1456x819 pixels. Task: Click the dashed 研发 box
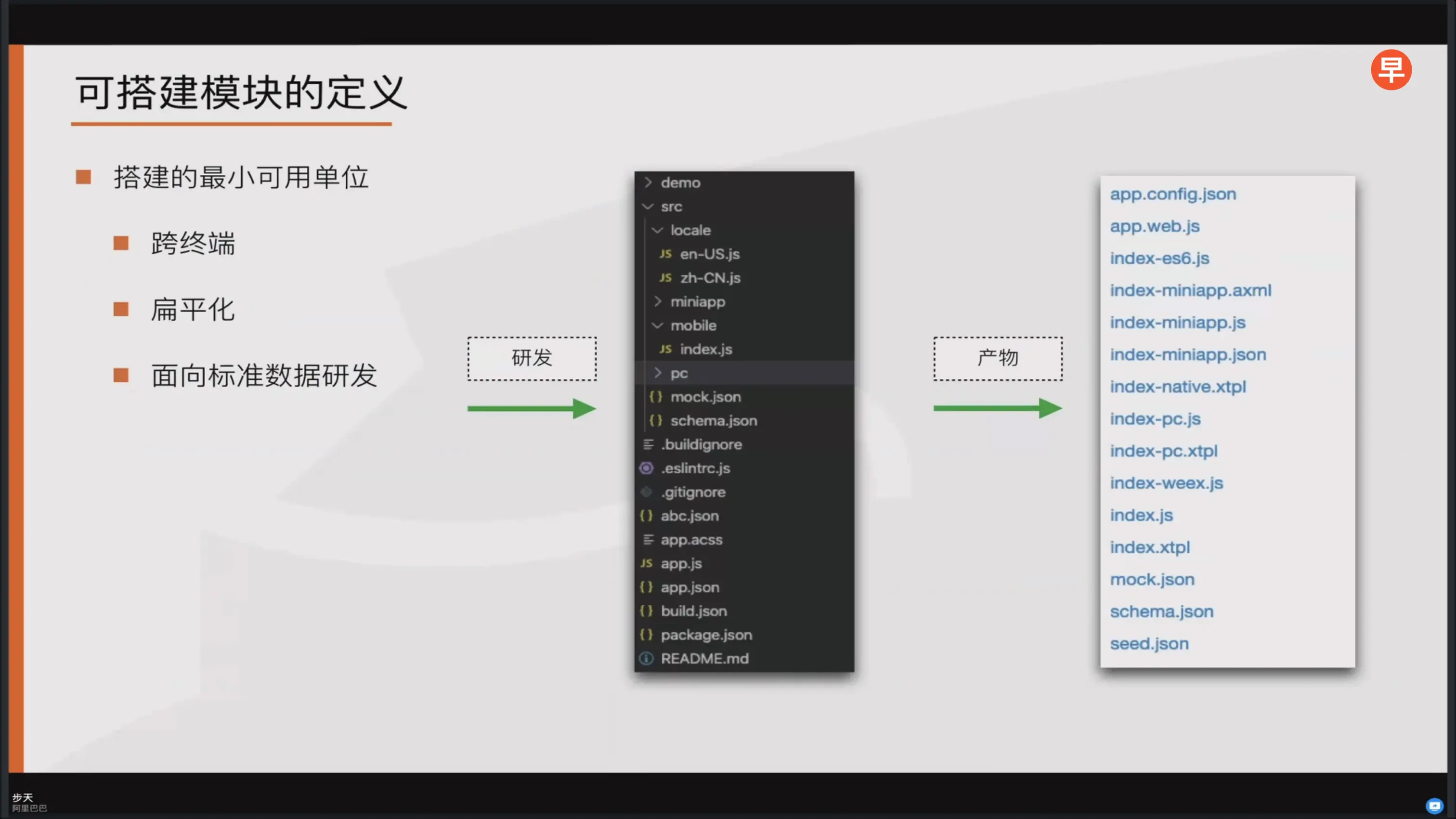pyautogui.click(x=531, y=358)
